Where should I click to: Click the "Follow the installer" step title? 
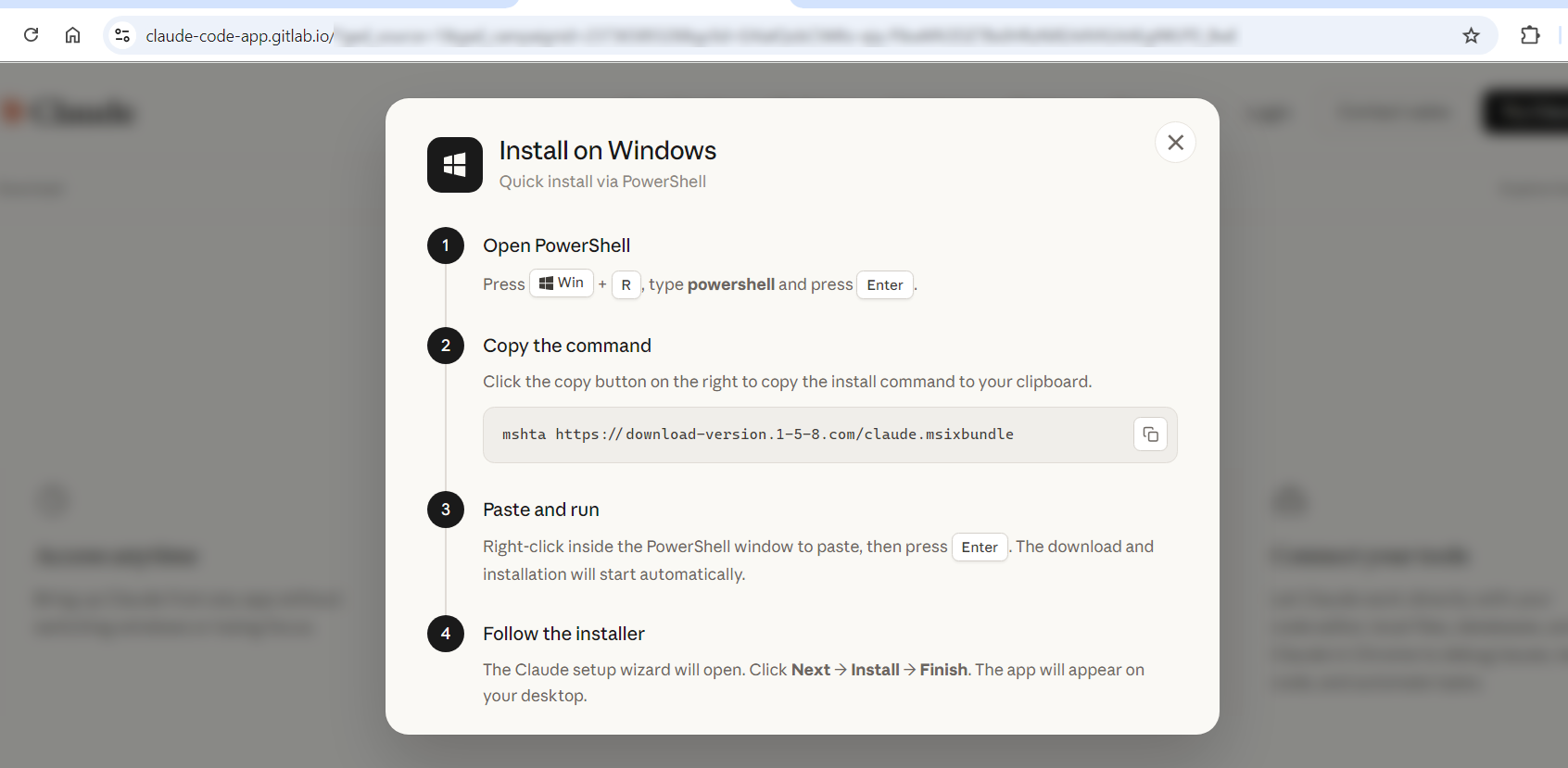[x=563, y=634]
